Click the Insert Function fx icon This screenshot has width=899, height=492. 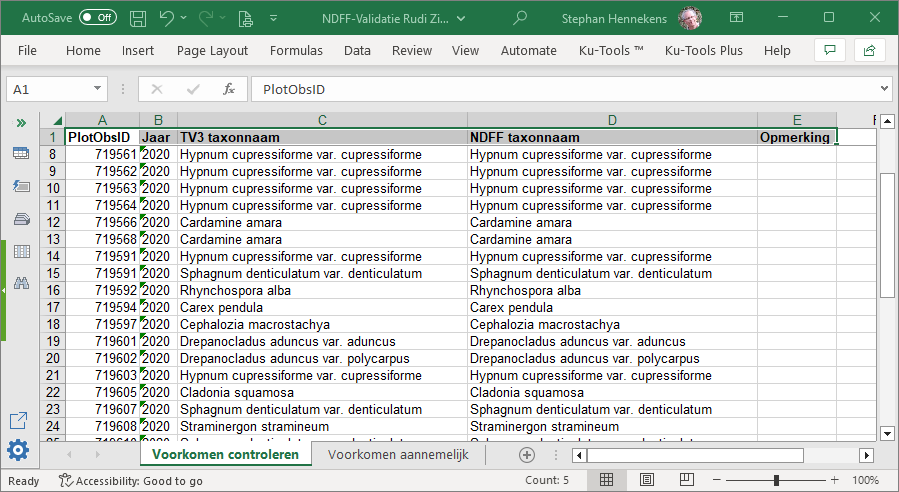coord(228,89)
